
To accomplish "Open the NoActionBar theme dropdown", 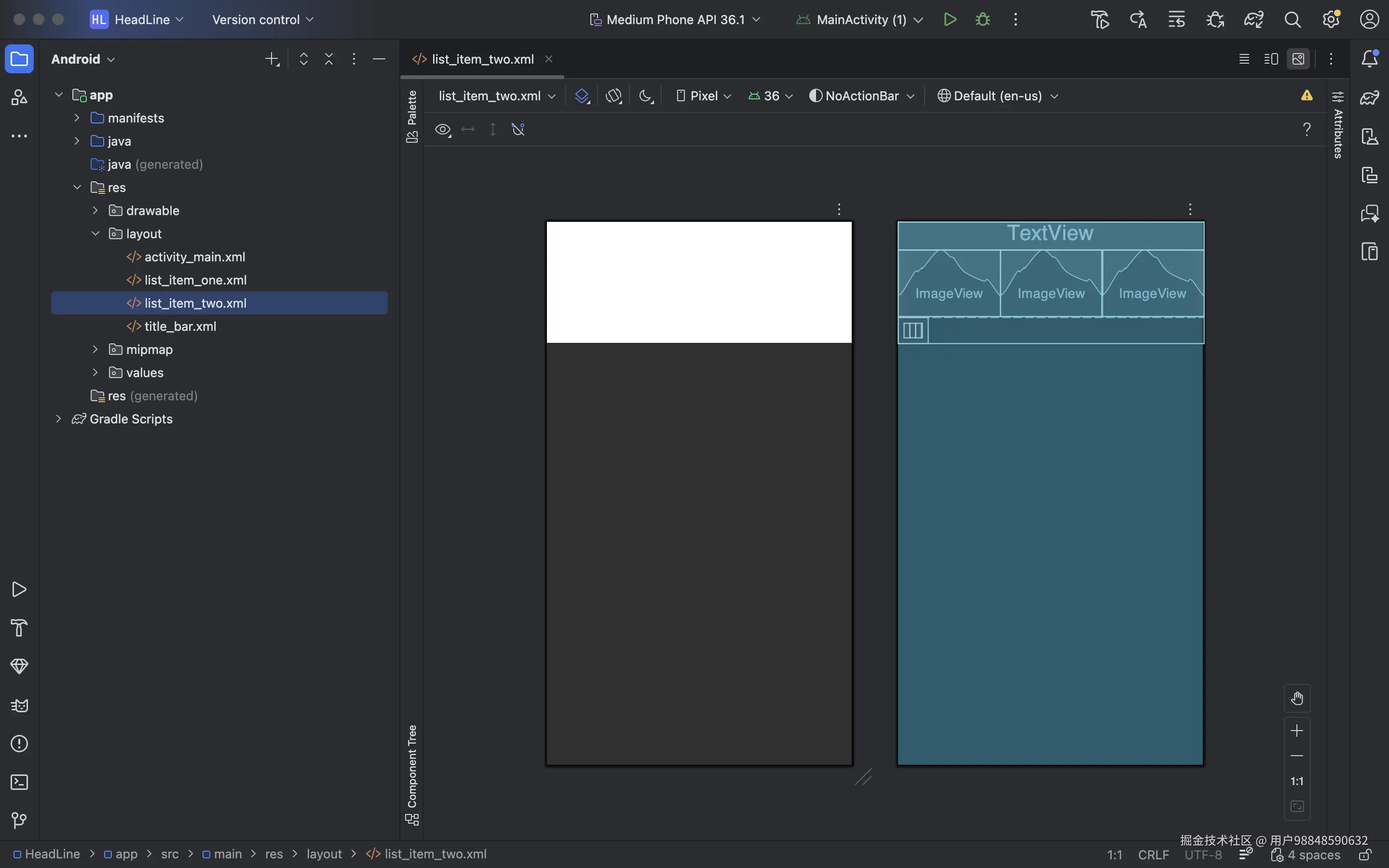I will point(861,96).
